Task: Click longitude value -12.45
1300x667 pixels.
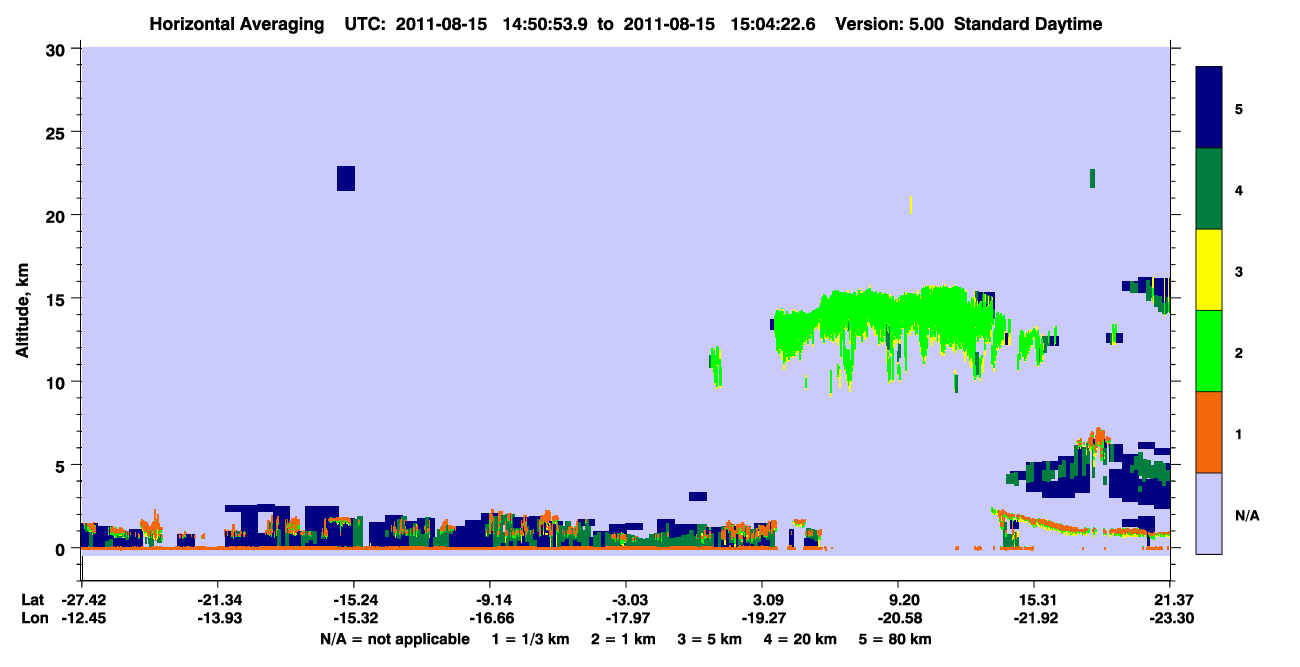Action: coord(84,618)
